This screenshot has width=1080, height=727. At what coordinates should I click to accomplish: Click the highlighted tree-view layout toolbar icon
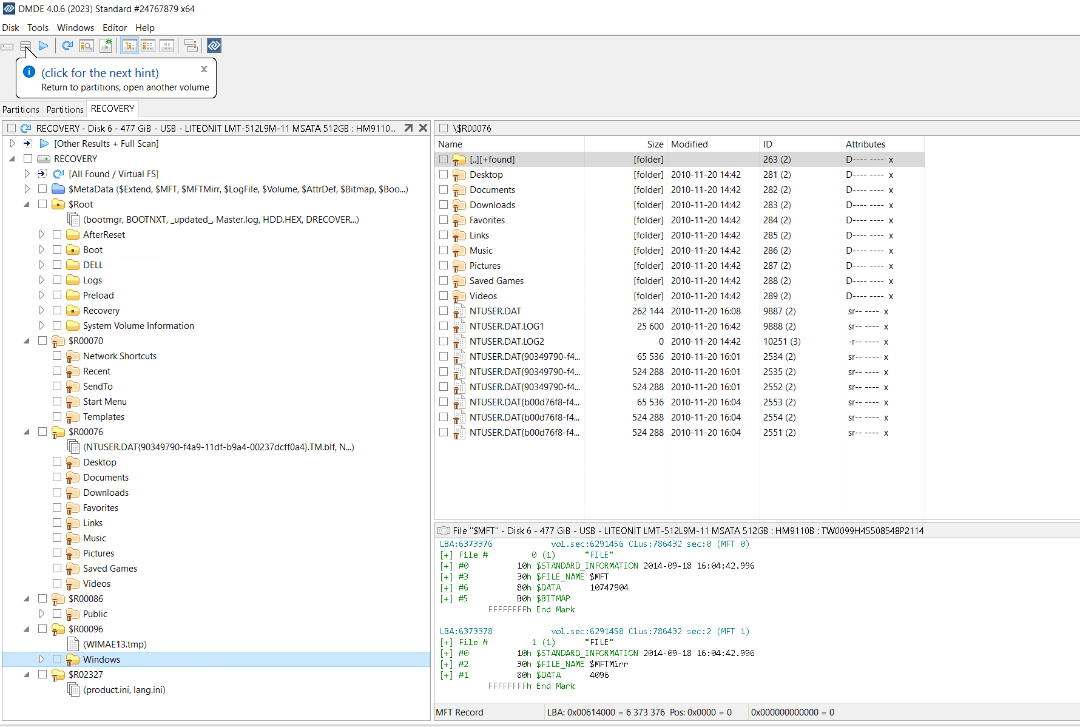(x=129, y=46)
